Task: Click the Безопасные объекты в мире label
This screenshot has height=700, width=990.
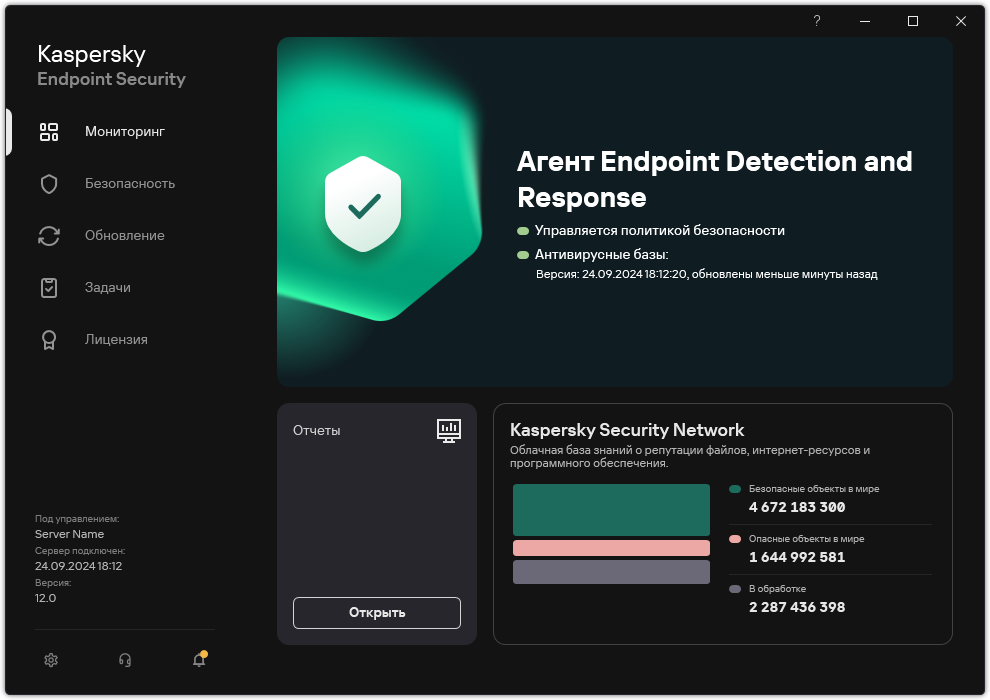Action: click(x=814, y=489)
